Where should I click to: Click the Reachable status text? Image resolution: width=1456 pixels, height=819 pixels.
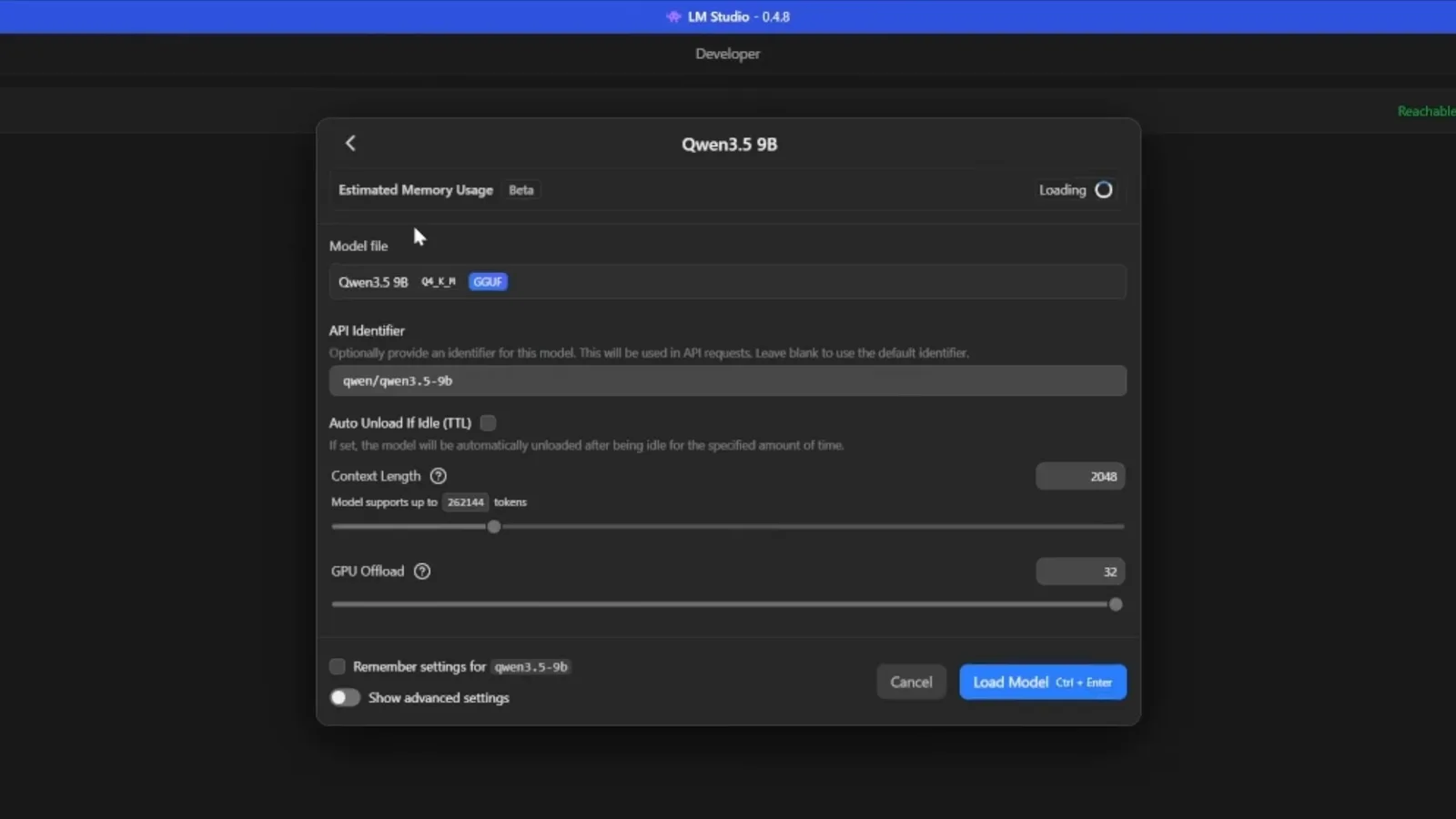point(1426,111)
